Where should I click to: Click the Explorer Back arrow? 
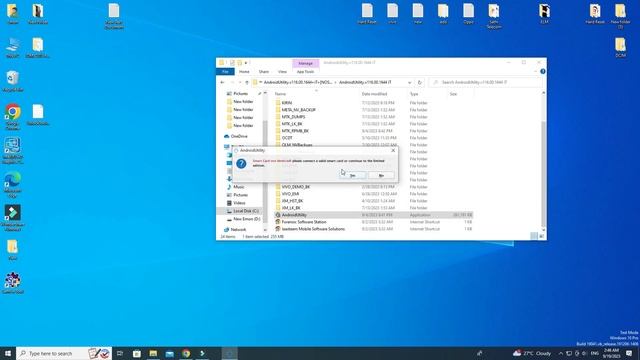click(222, 82)
